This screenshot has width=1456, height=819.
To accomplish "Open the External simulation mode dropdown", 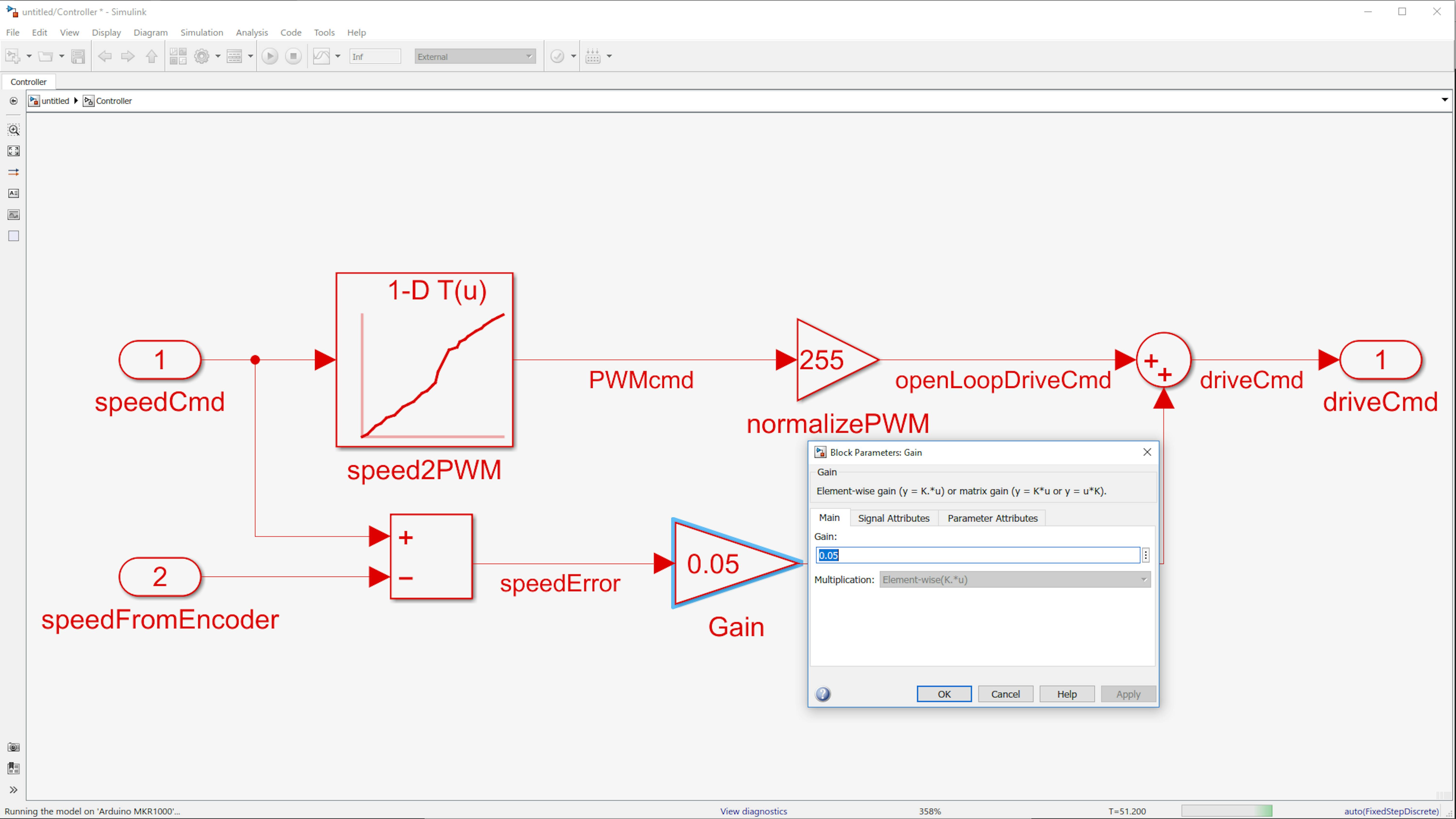I will point(475,57).
